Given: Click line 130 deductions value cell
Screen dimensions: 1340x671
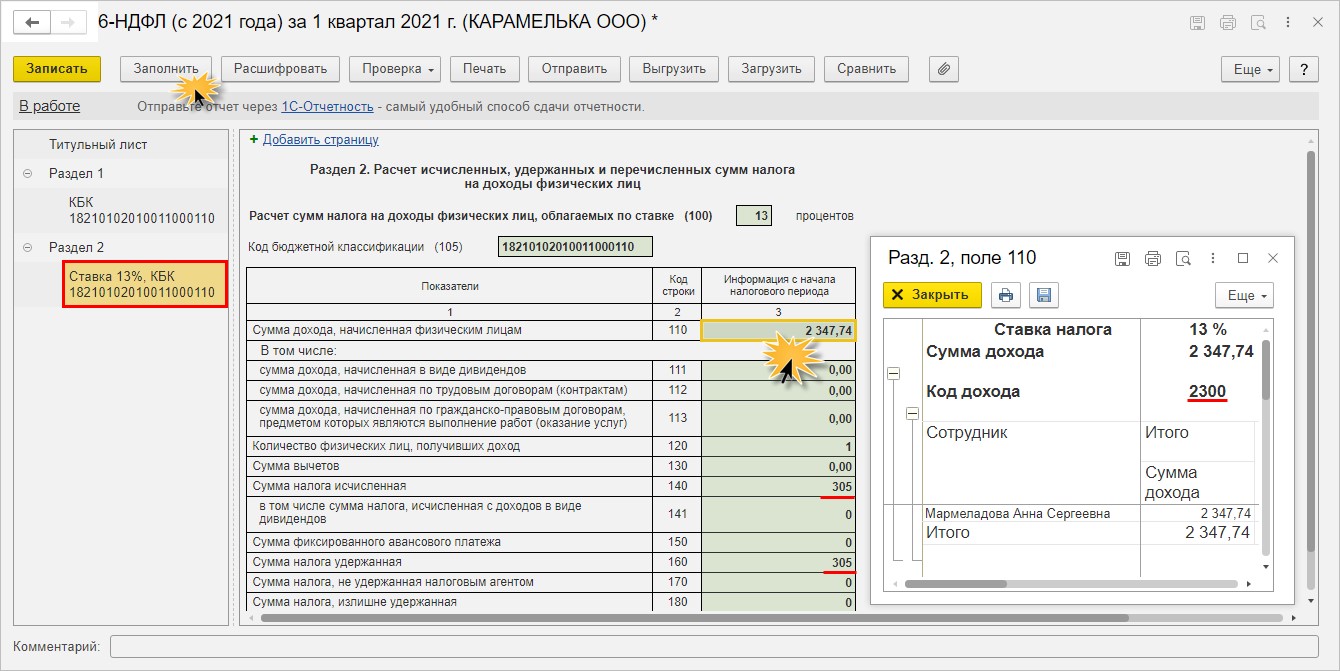Looking at the screenshot, I should pos(779,466).
